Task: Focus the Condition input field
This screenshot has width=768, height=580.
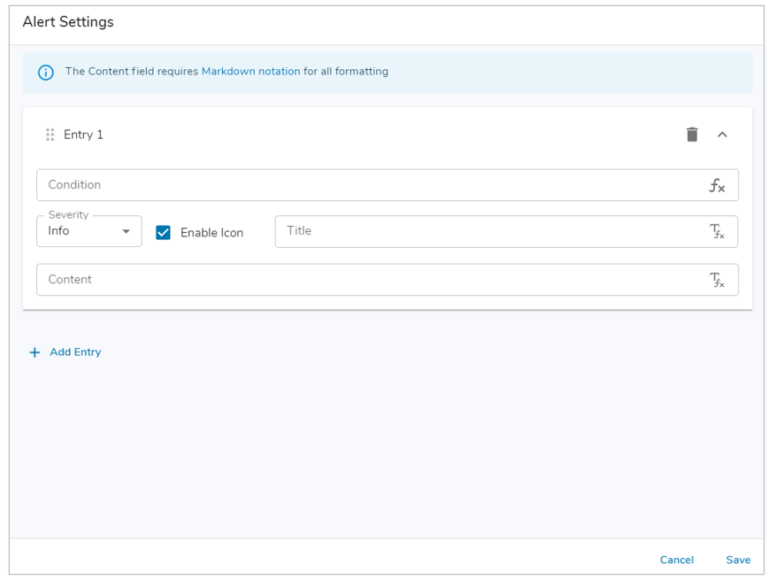Action: point(387,185)
